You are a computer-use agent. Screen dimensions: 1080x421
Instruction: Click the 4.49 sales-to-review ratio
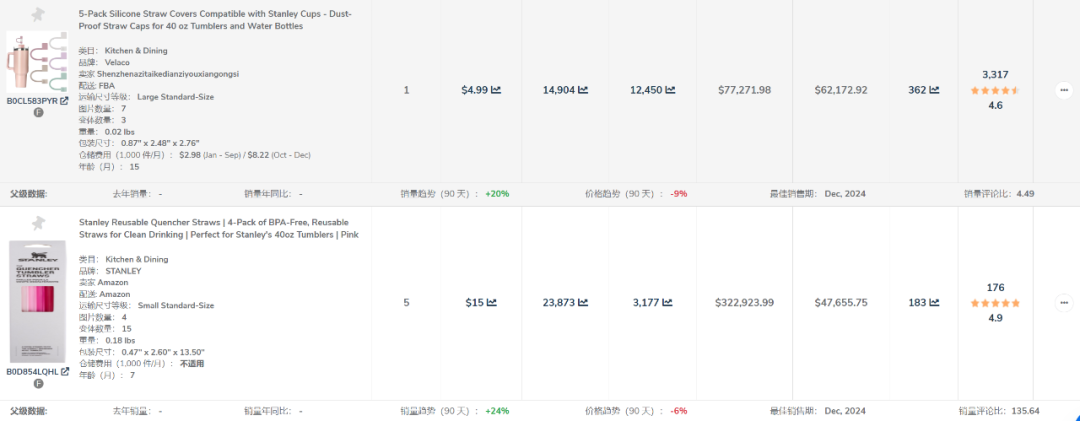point(1025,194)
